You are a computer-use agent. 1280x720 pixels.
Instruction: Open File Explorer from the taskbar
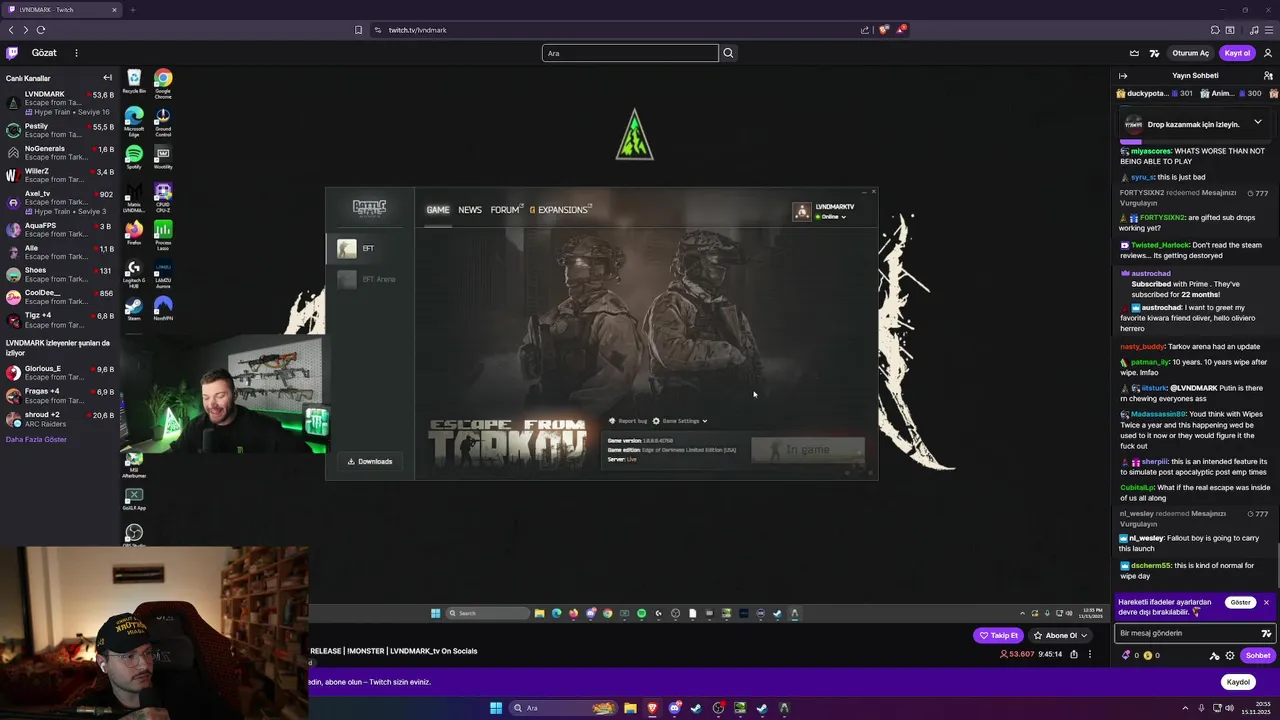click(x=630, y=708)
